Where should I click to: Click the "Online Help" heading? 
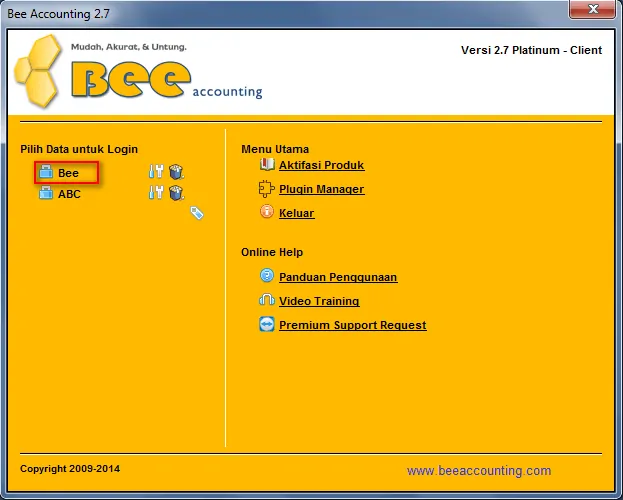[272, 252]
